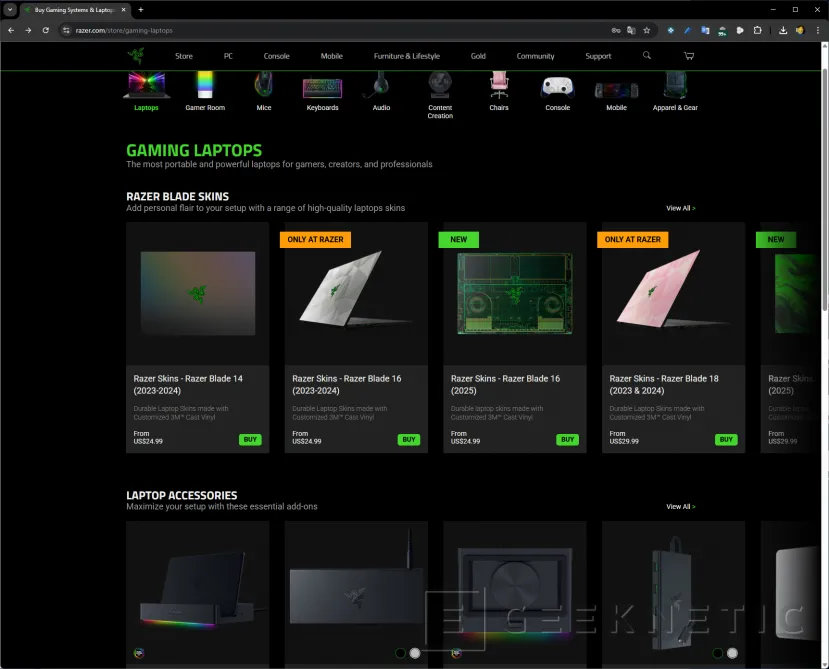Screen dimensions: 829x669
Task: Select black swatch on flat dock card
Action: click(401, 653)
